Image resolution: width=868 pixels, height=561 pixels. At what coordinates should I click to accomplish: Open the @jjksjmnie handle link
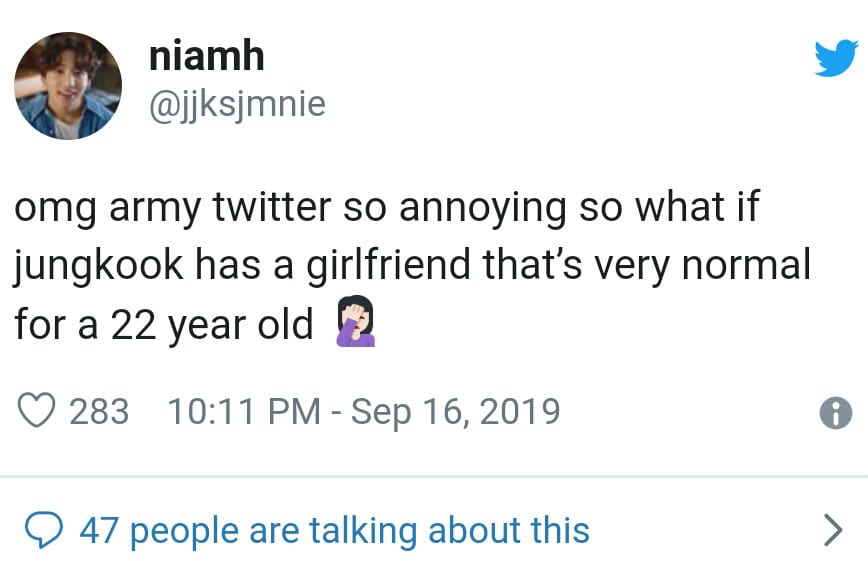[x=237, y=103]
